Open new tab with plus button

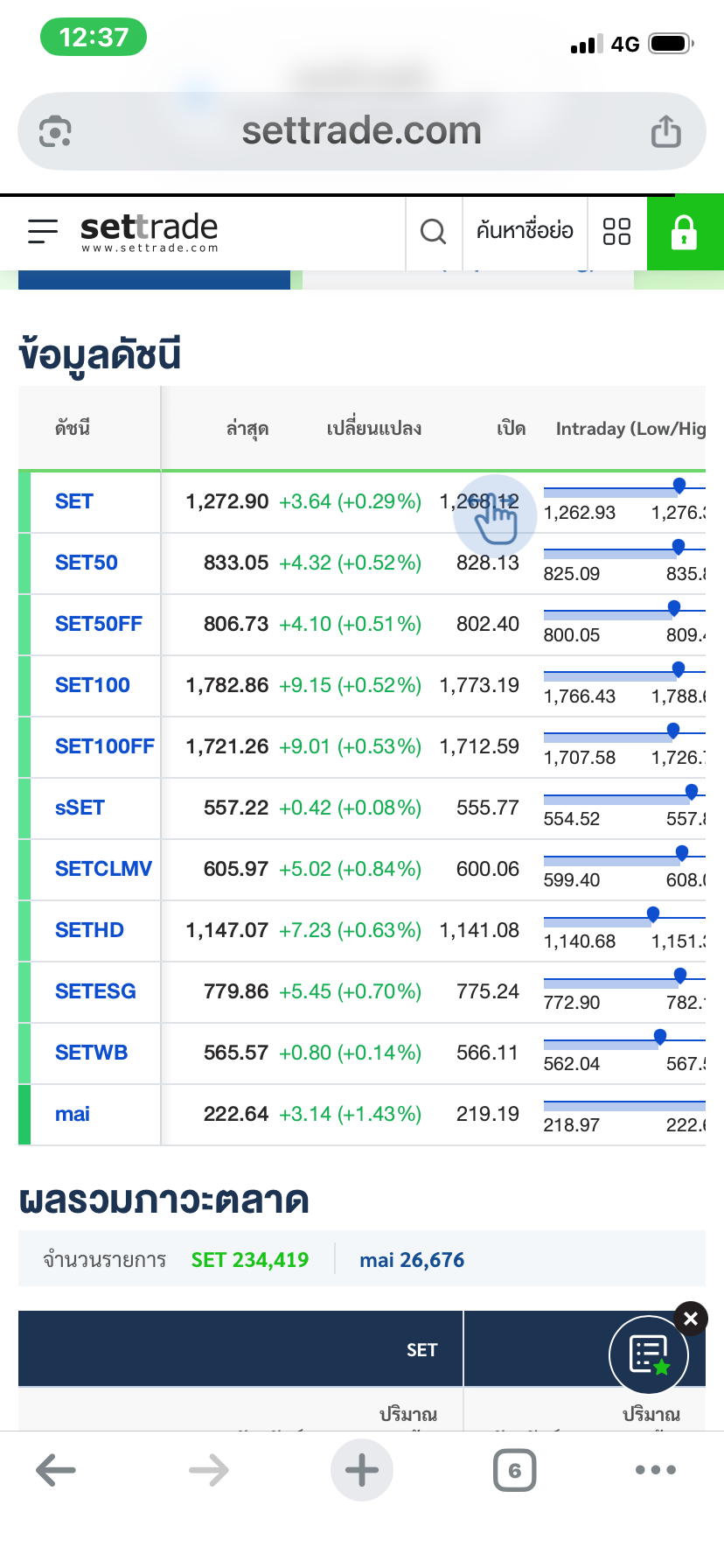coord(362,1470)
